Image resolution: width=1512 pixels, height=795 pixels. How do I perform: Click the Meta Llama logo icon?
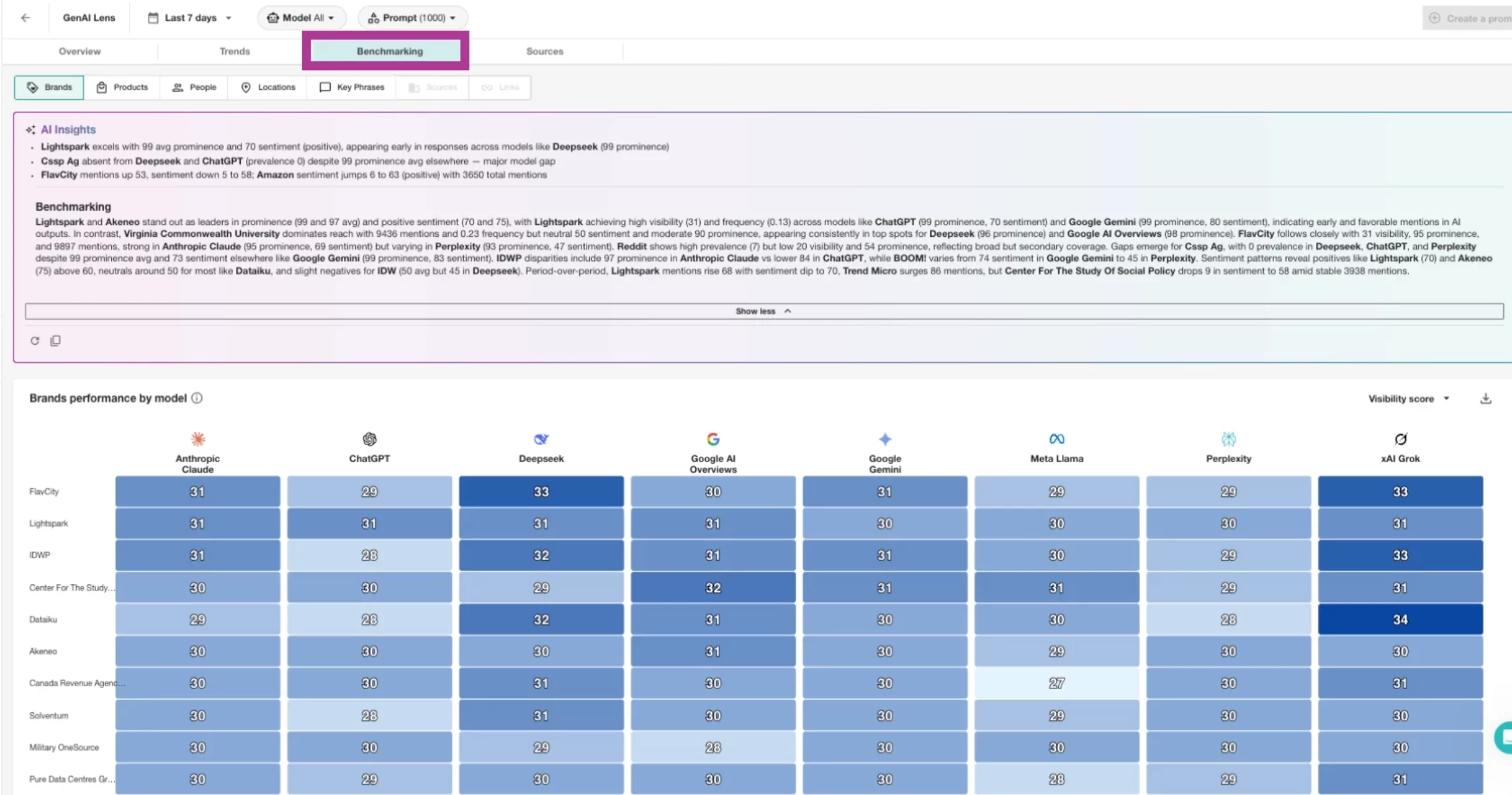(x=1056, y=439)
